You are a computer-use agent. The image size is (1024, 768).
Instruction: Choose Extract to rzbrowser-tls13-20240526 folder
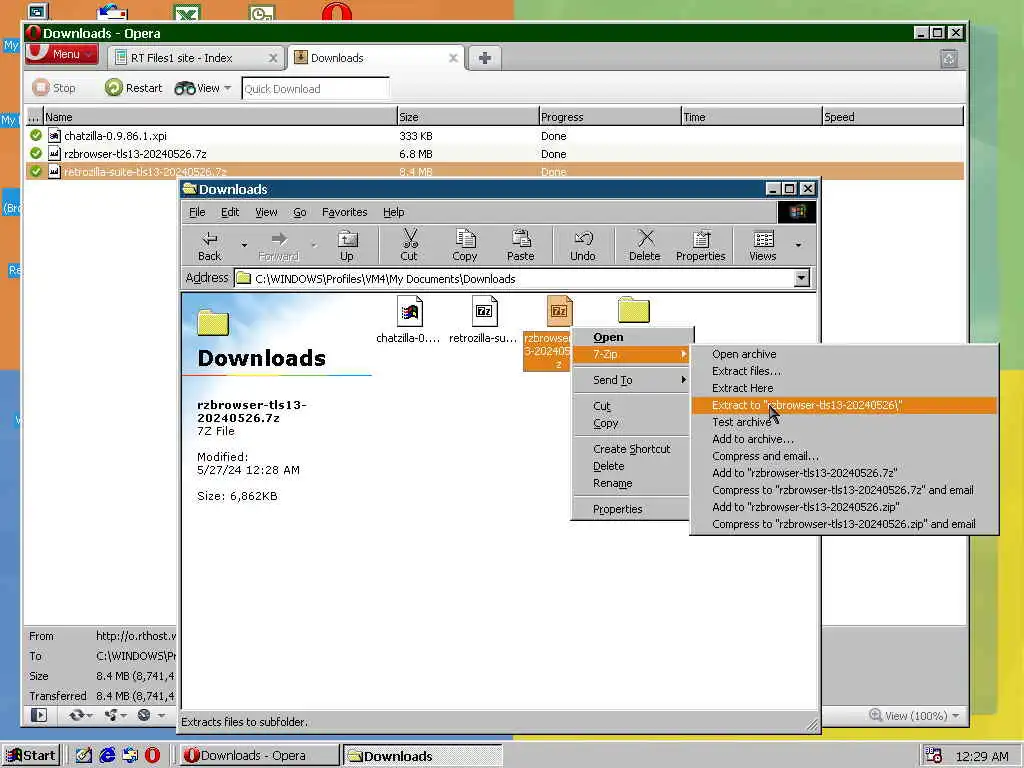coord(844,405)
